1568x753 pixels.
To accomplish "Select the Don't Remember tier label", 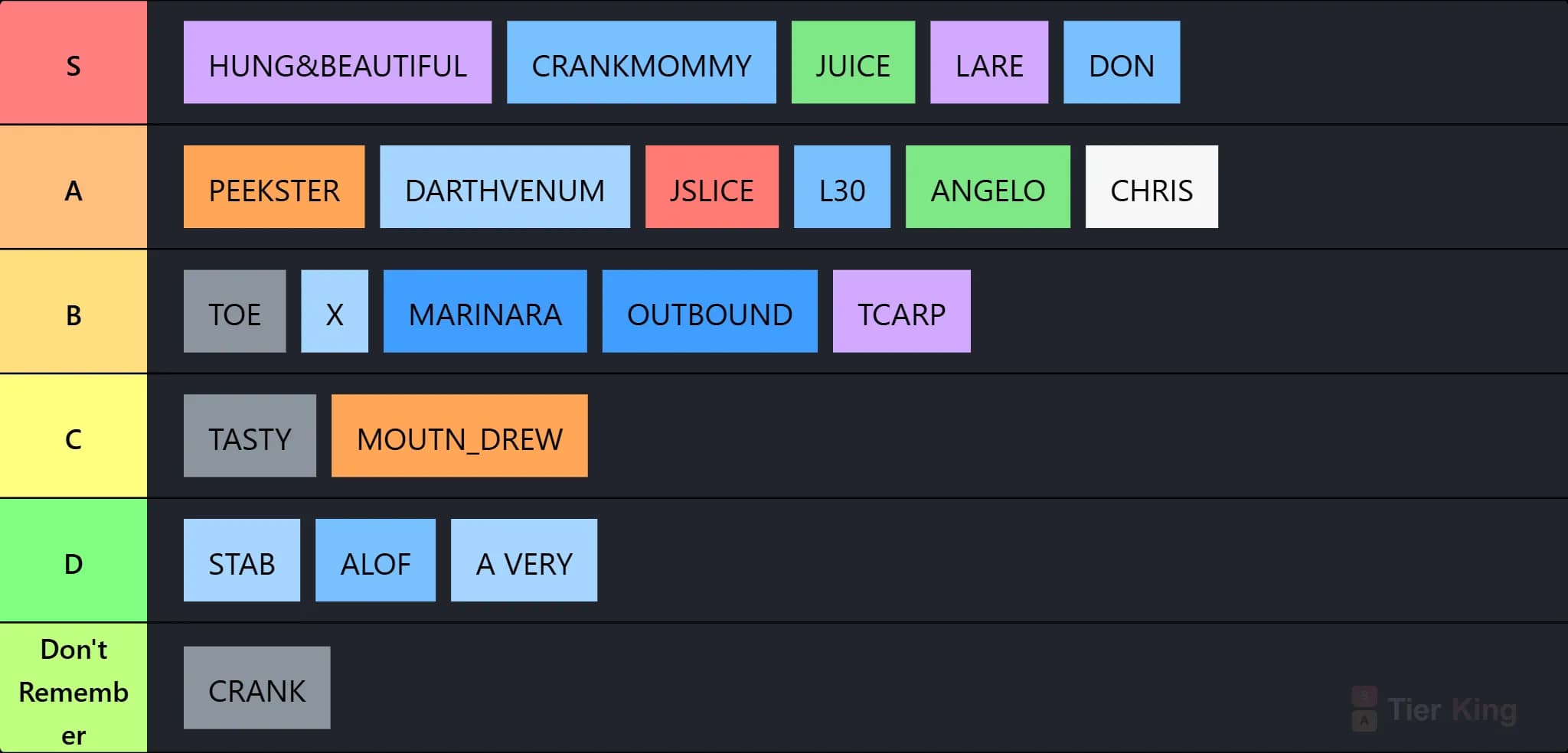I will (x=73, y=688).
